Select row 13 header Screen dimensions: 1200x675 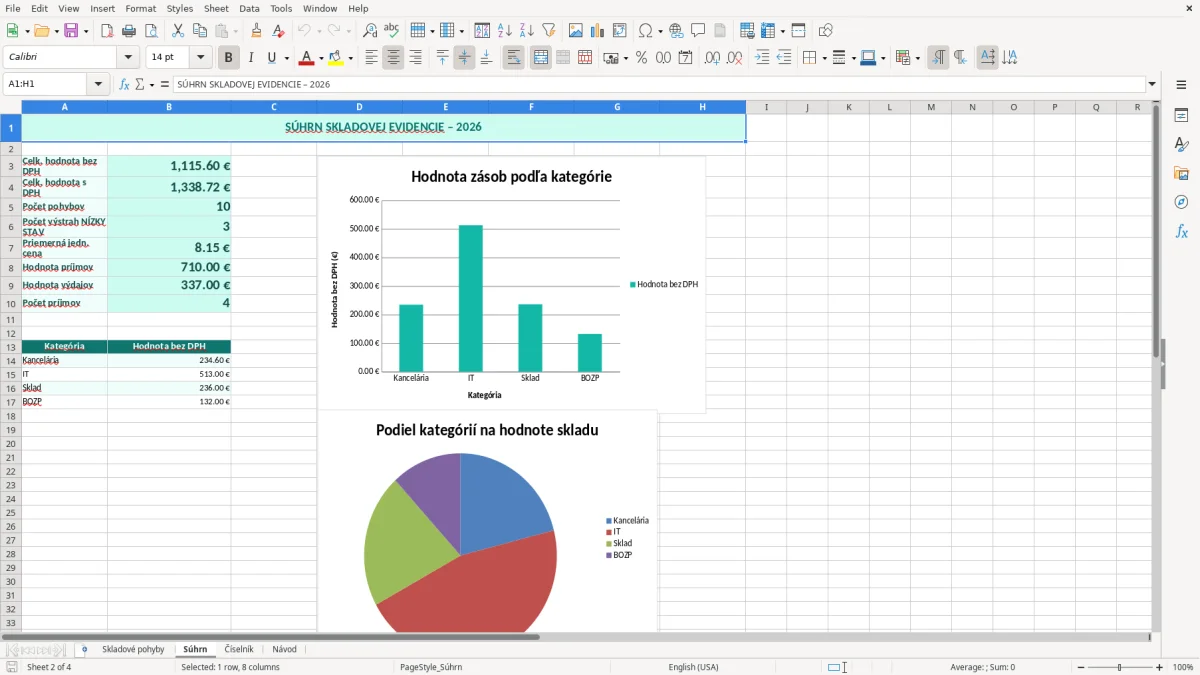click(11, 347)
